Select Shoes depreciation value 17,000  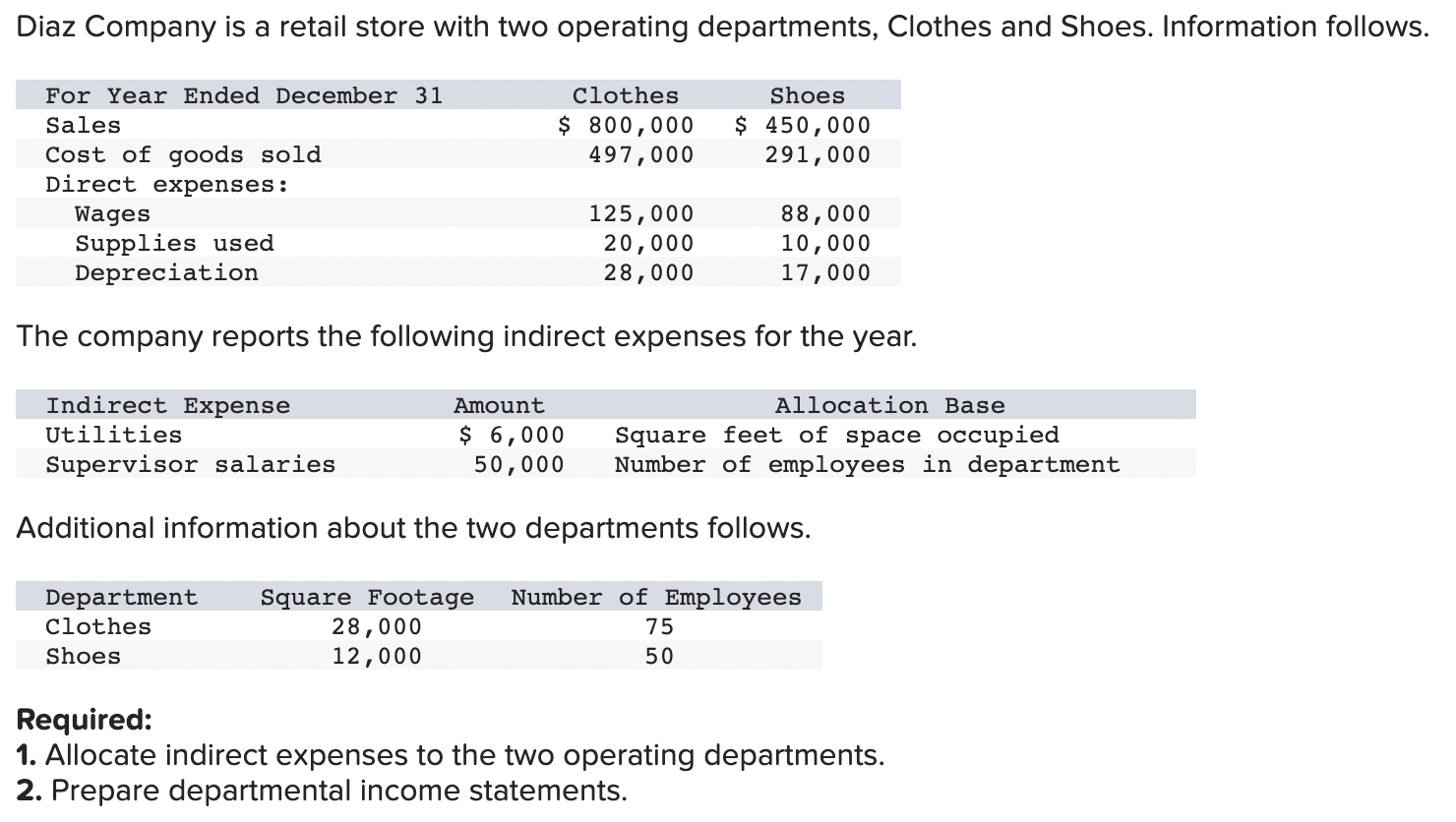point(826,272)
